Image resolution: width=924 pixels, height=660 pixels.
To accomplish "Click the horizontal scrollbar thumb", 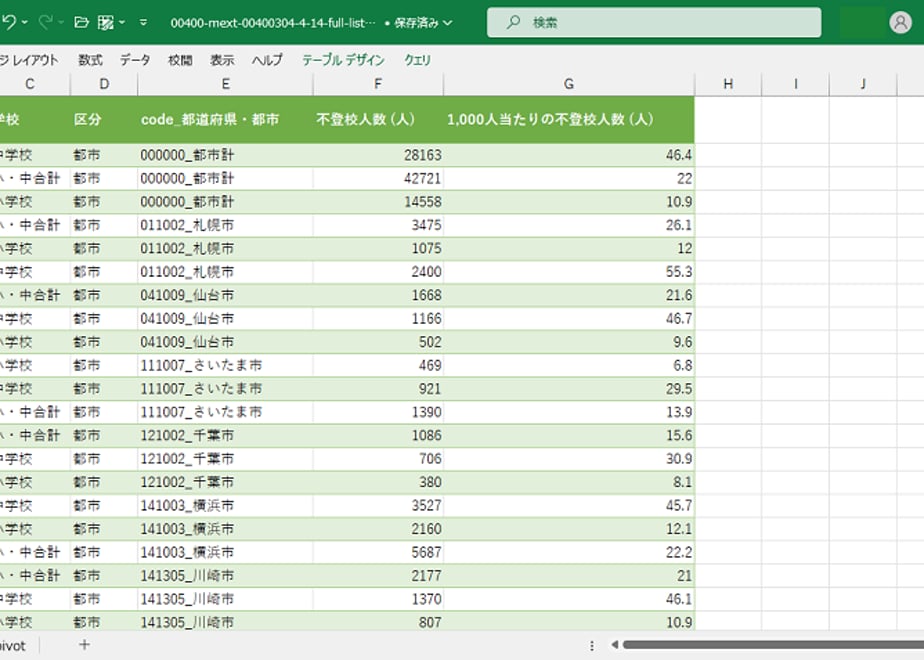I will 773,645.
